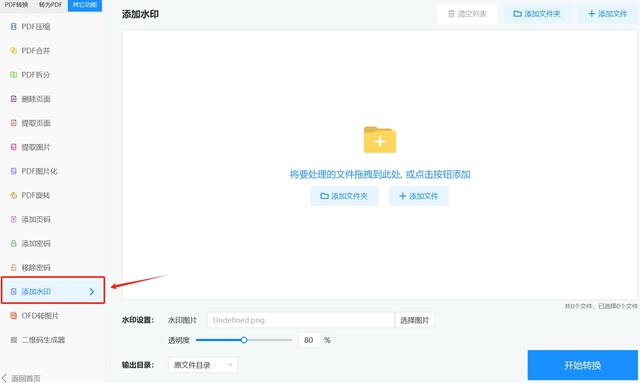Switch to the 转为PDF tab
The image size is (640, 383).
click(50, 5)
